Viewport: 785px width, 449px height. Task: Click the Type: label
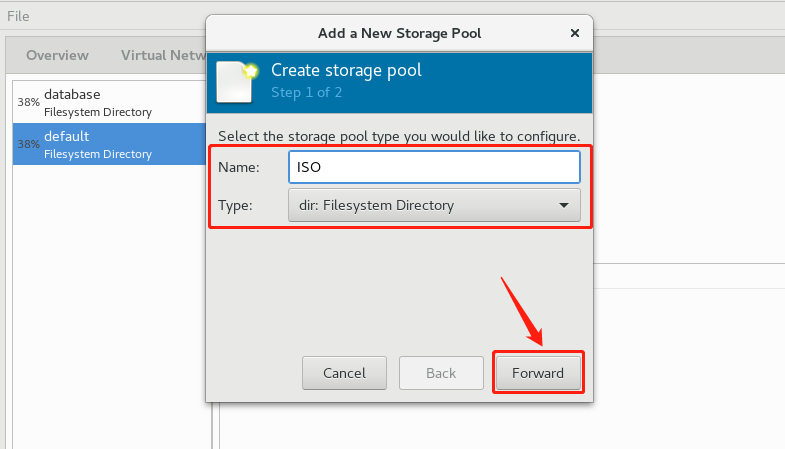pos(238,205)
